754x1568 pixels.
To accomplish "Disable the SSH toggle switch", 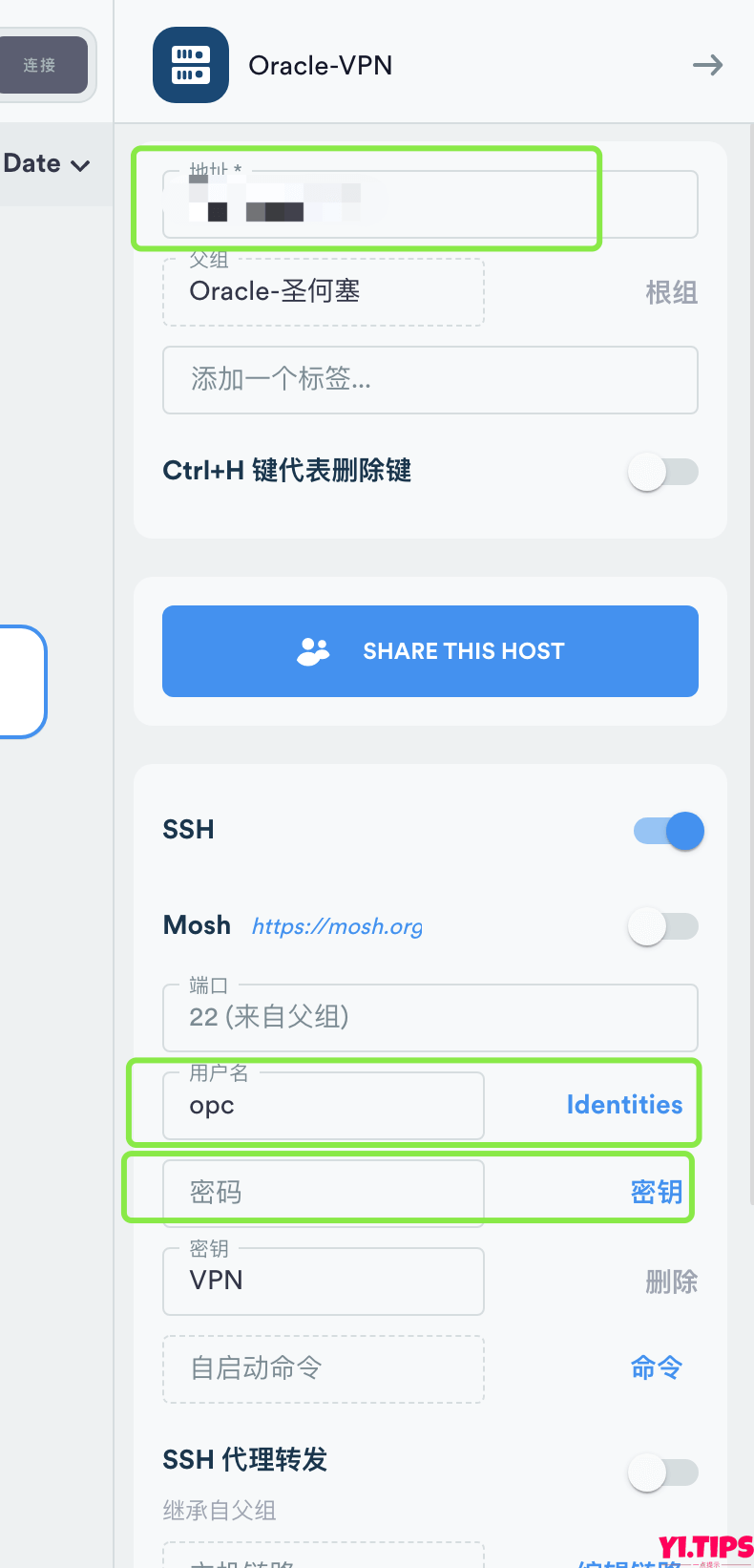I will (669, 831).
